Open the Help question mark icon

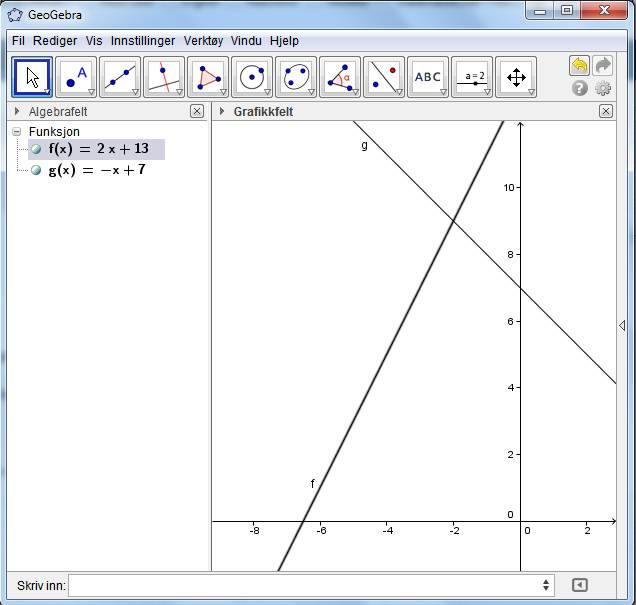coord(580,88)
